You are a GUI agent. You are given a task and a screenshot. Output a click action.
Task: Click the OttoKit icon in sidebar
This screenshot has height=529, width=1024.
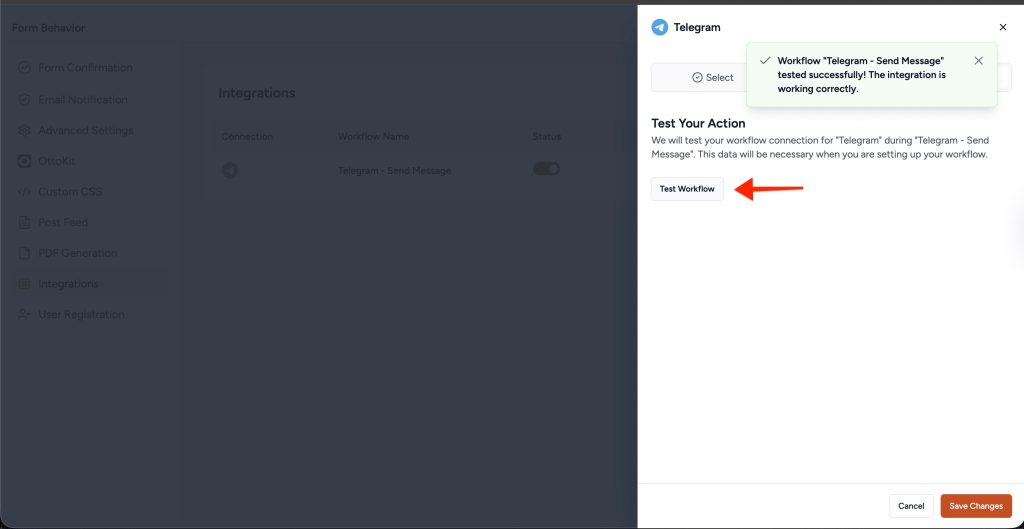tap(24, 161)
